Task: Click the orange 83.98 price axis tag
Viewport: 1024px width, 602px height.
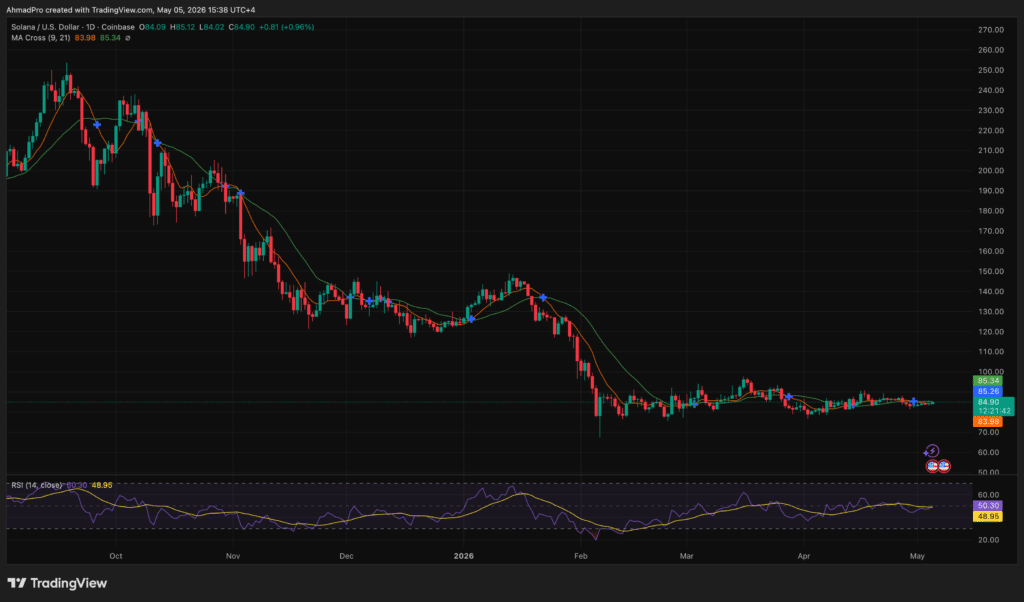Action: tap(988, 422)
